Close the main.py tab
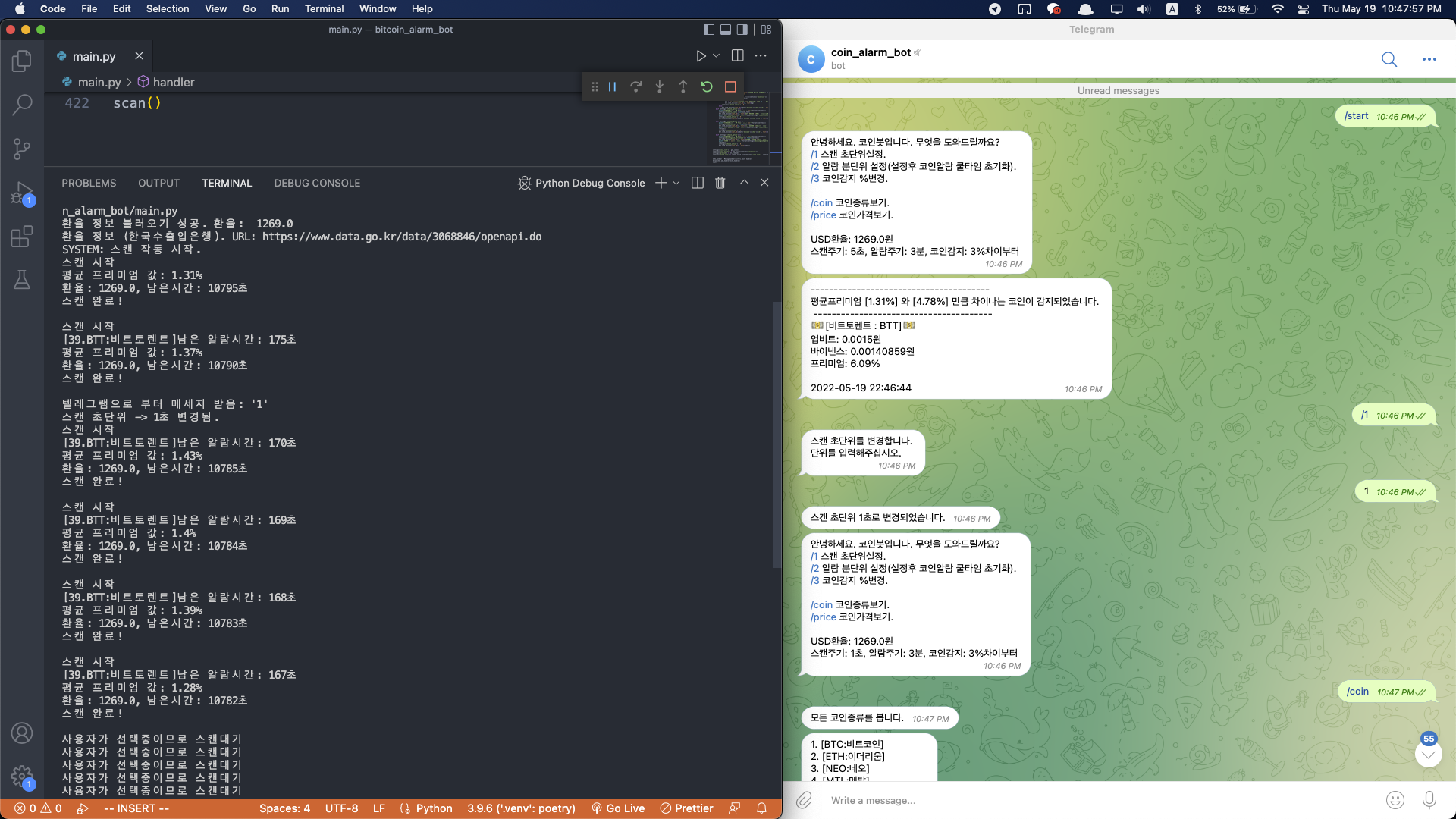 tap(139, 56)
